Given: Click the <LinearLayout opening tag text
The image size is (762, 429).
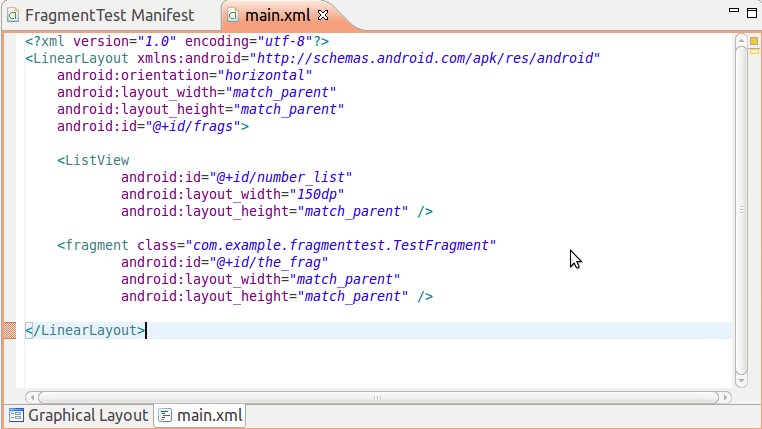Looking at the screenshot, I should click(77, 58).
